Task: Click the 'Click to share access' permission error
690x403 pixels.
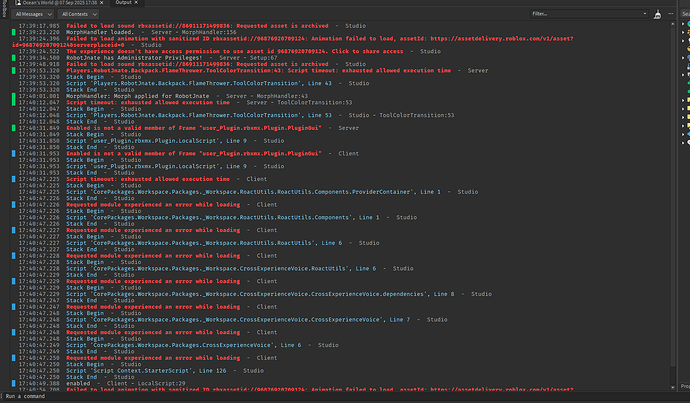Action: click(x=235, y=51)
